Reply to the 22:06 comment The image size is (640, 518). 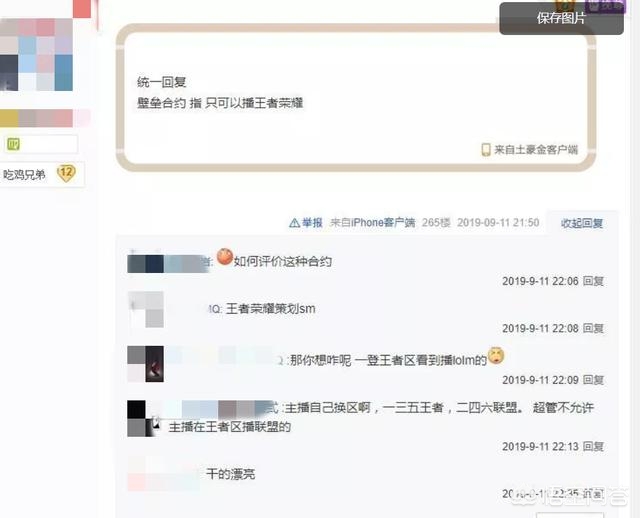(x=593, y=281)
